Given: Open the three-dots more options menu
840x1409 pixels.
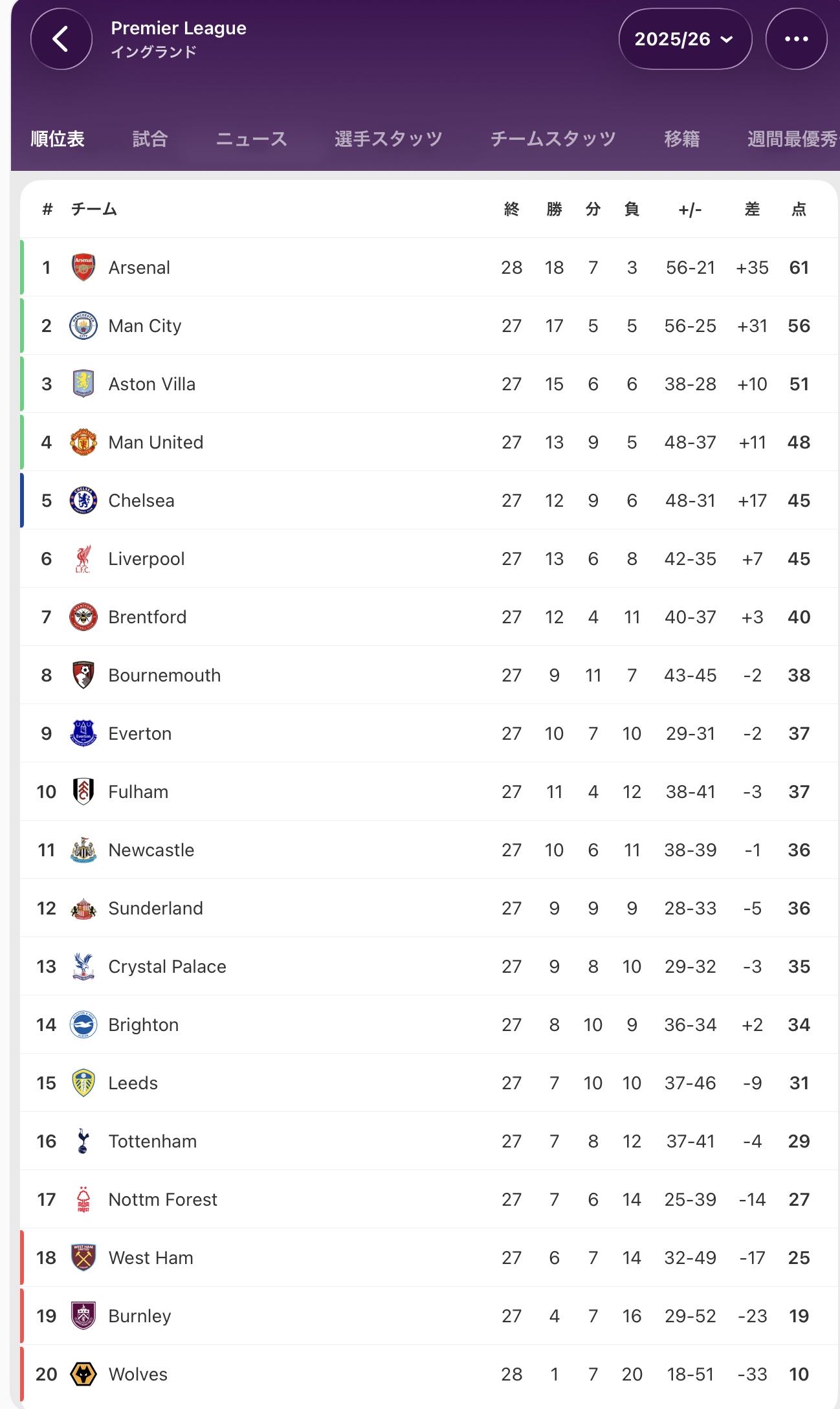Looking at the screenshot, I should pyautogui.click(x=795, y=39).
